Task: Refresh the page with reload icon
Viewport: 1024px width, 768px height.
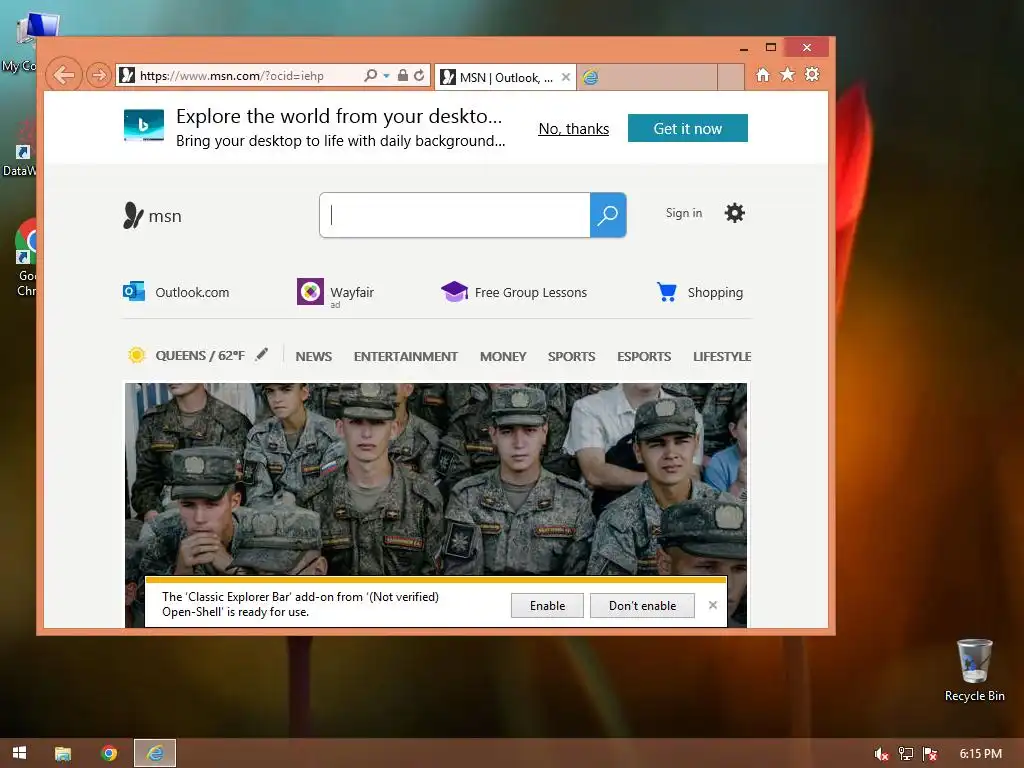Action: click(x=419, y=76)
